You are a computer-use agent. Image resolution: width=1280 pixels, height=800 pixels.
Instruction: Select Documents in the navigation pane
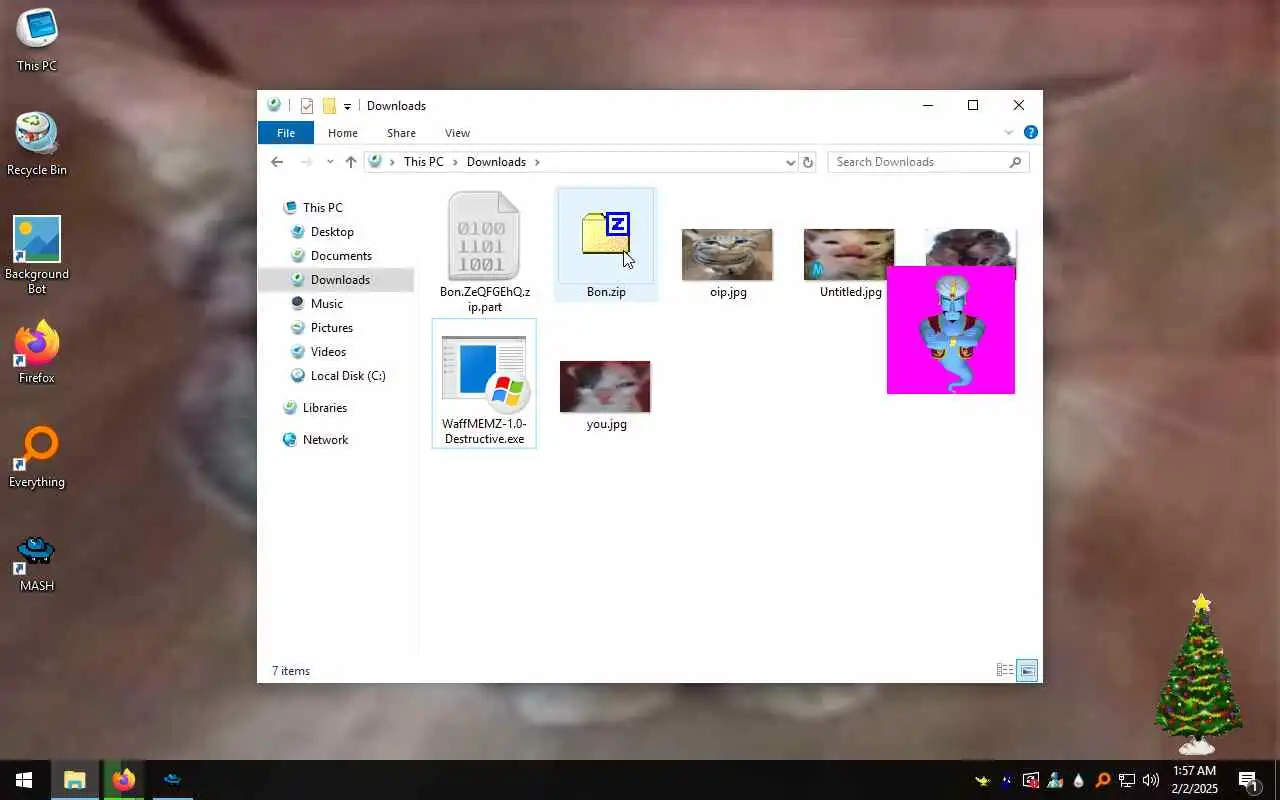(341, 256)
